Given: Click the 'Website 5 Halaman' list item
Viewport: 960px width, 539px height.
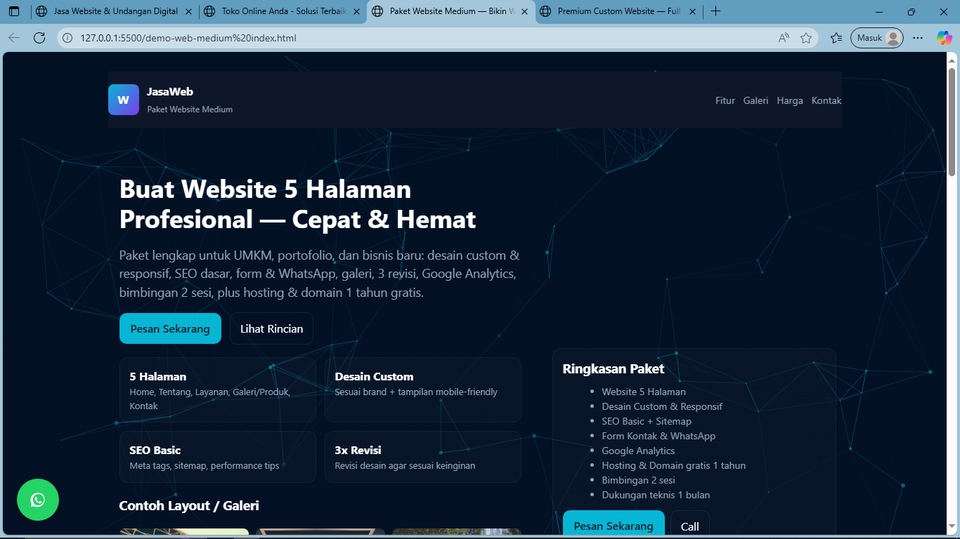Looking at the screenshot, I should [x=643, y=391].
